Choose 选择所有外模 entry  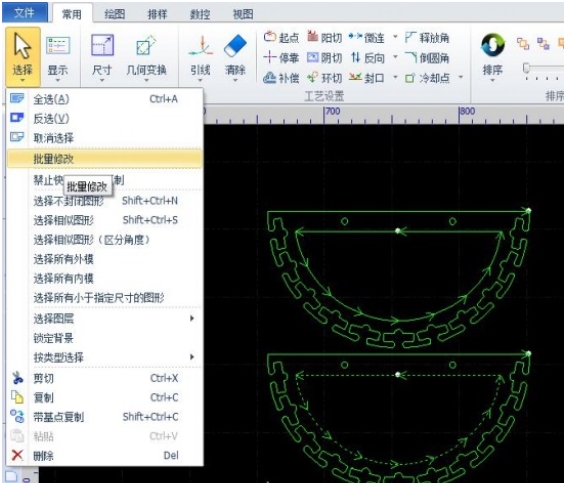(x=104, y=259)
